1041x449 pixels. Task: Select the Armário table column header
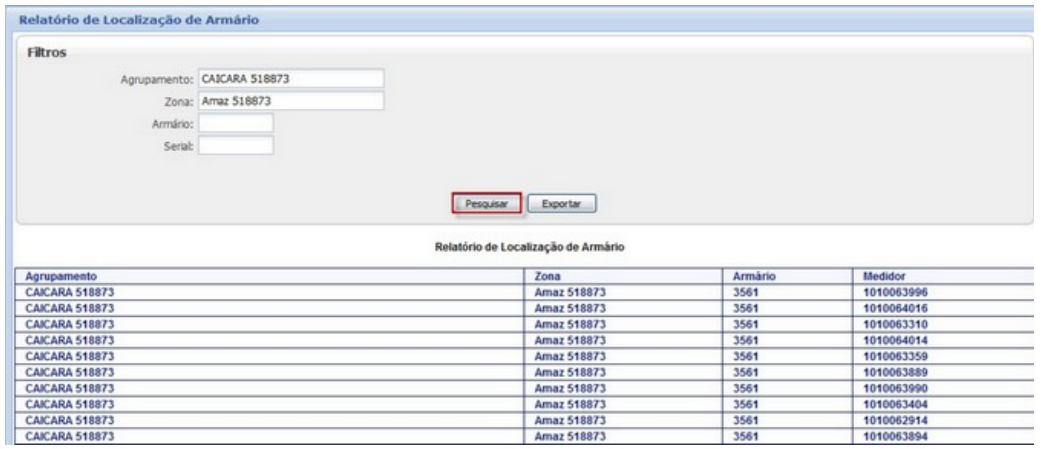click(756, 274)
